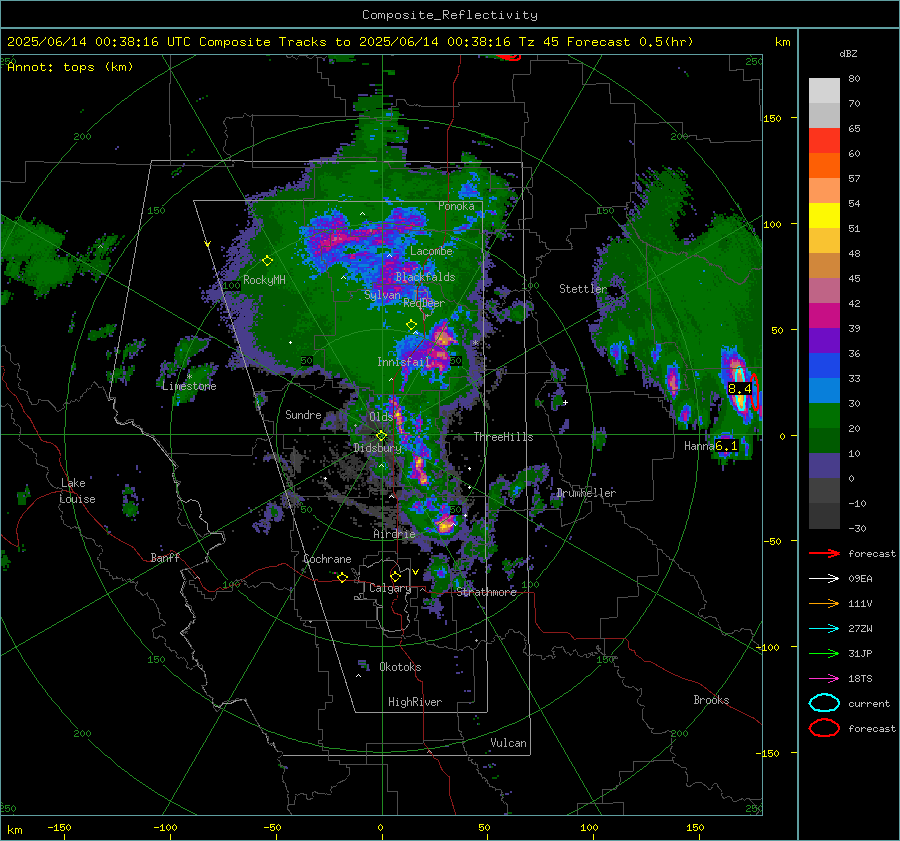900x841 pixels.
Task: Click the Drumheller city label
Action: tap(586, 493)
